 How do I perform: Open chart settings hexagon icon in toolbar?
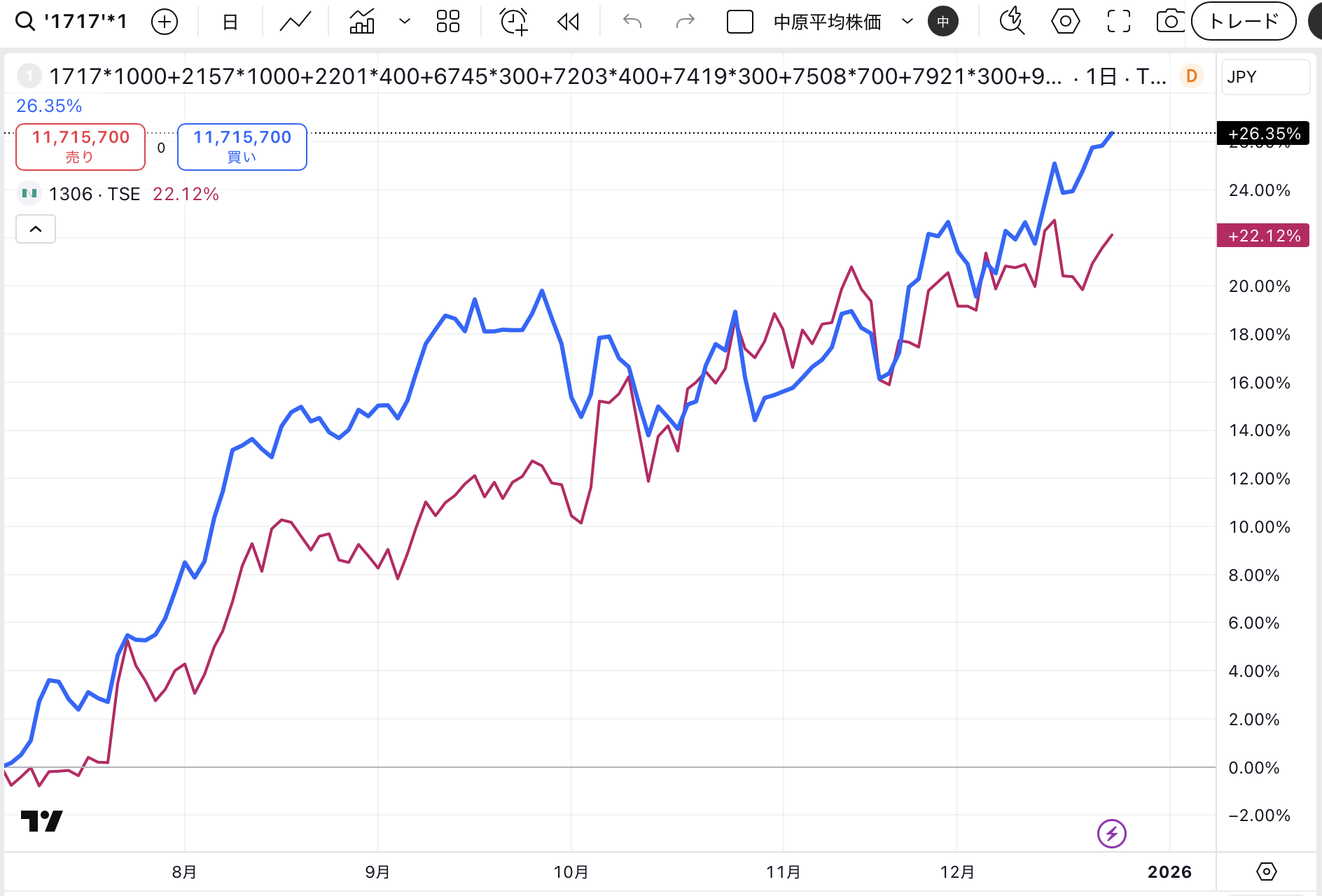pos(1065,22)
